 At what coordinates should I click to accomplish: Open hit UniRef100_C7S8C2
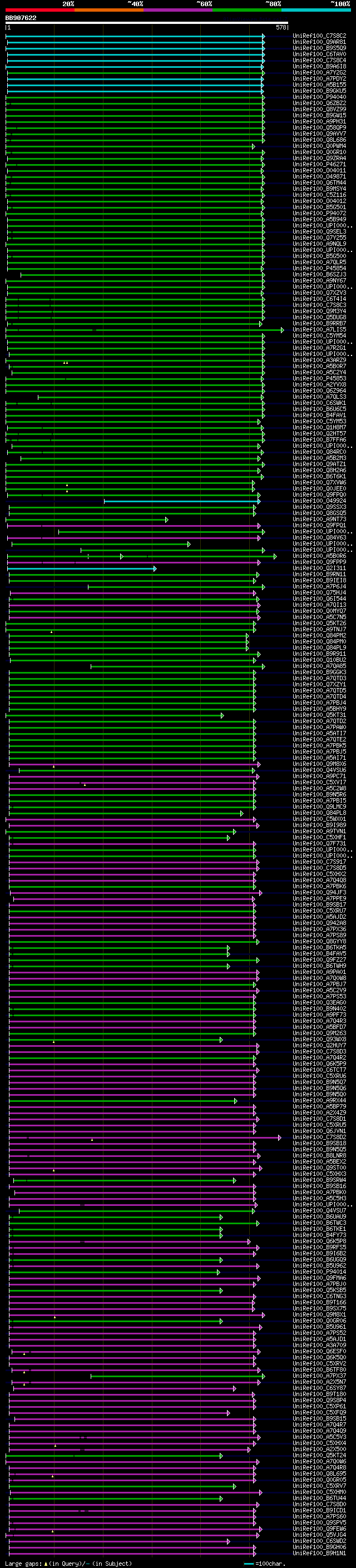(x=319, y=36)
